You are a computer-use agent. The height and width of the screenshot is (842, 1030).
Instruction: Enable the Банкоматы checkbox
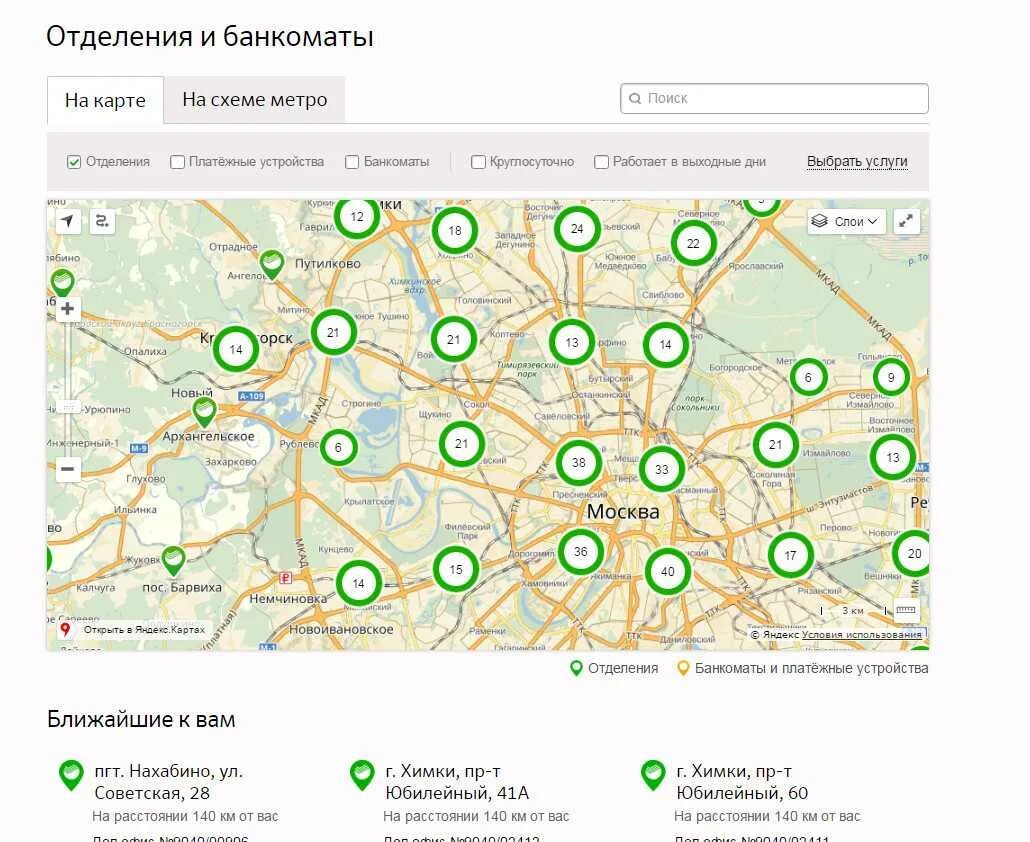[352, 162]
